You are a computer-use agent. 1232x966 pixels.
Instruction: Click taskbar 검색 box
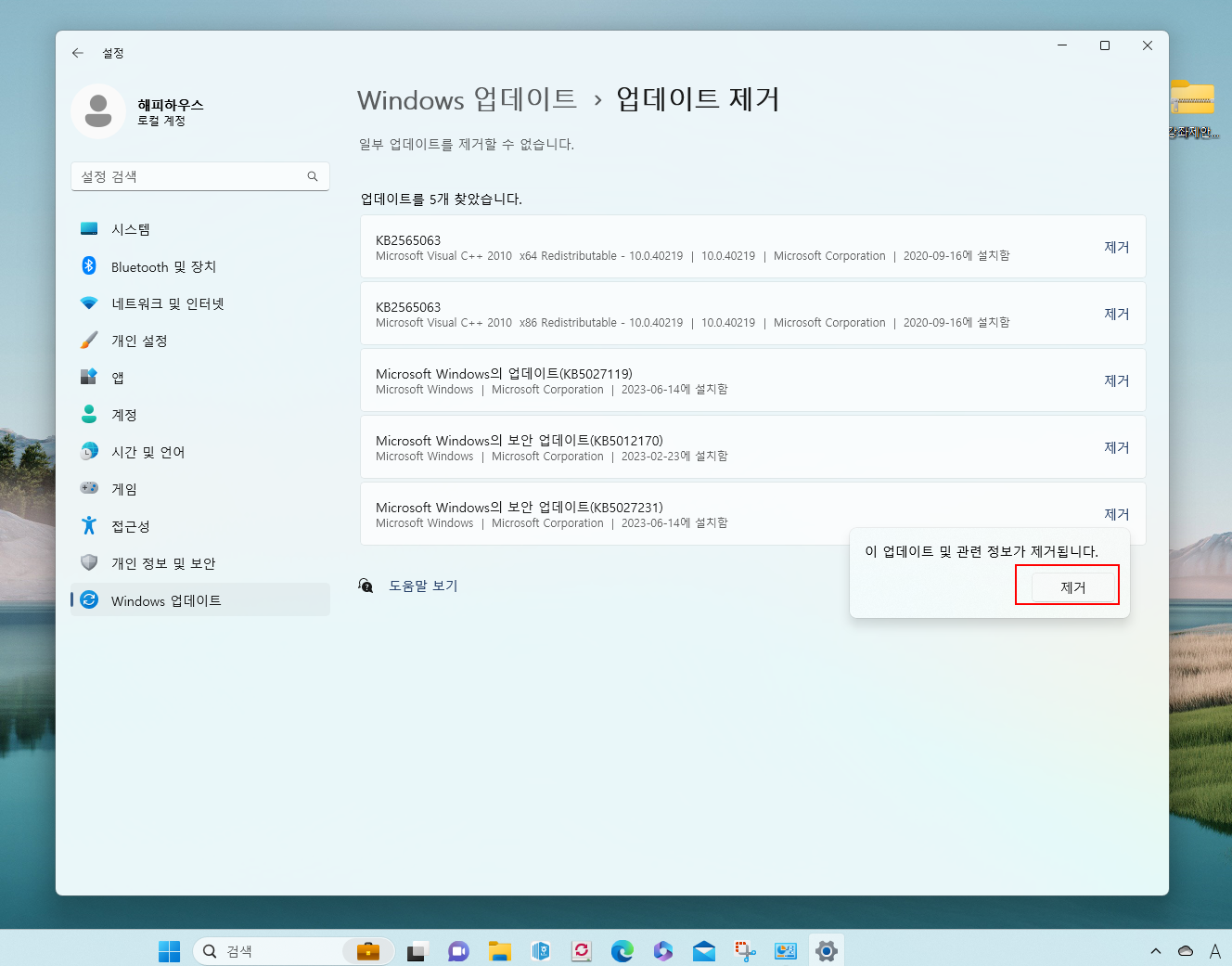pos(293,951)
